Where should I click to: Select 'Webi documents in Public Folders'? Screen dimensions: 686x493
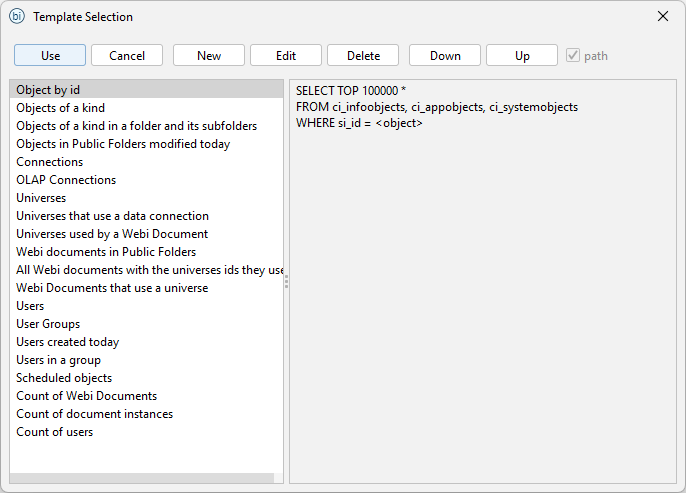tap(147, 252)
